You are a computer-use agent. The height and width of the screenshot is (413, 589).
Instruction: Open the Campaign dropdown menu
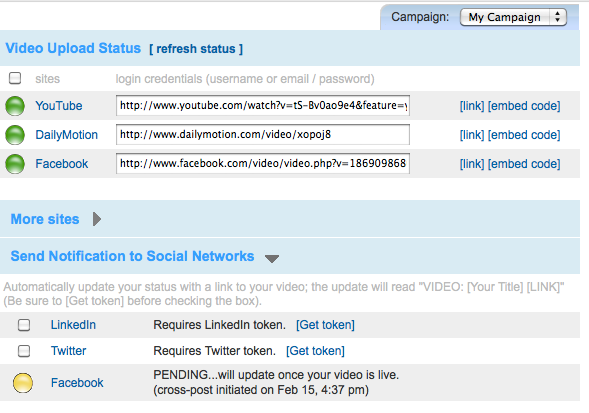pyautogui.click(x=513, y=17)
